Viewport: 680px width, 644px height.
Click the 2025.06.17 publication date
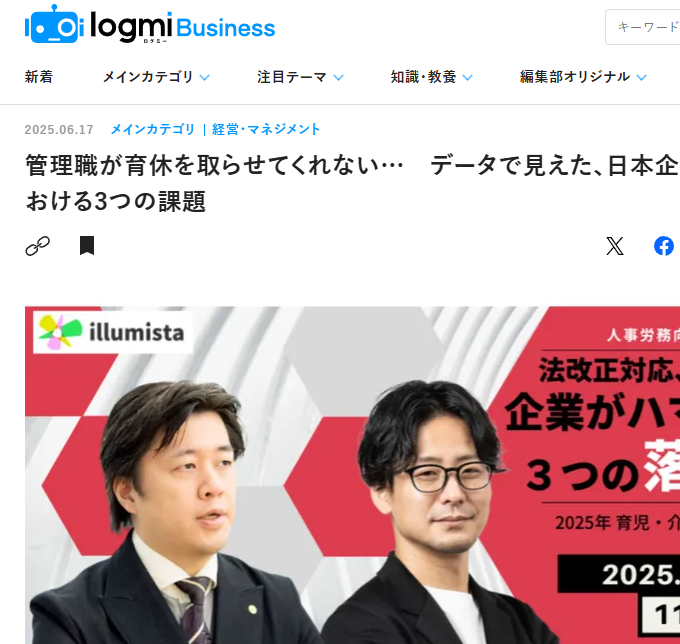59,130
